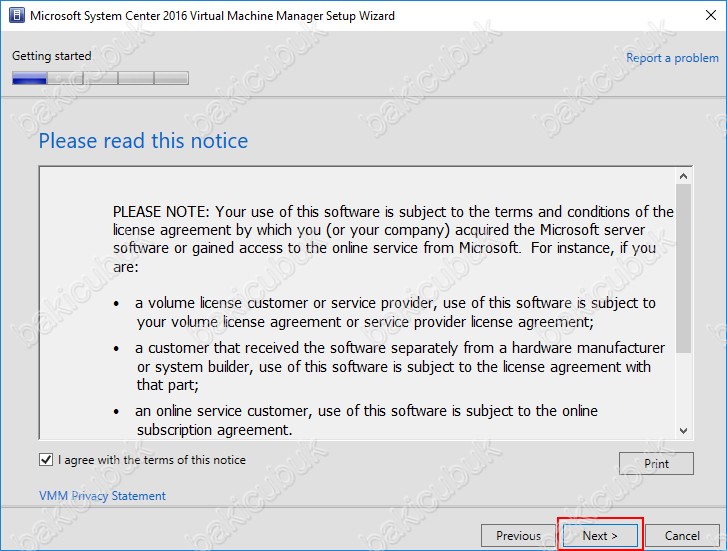Proceed by clicking Next
Screen dimensions: 727x551
click(600, 536)
